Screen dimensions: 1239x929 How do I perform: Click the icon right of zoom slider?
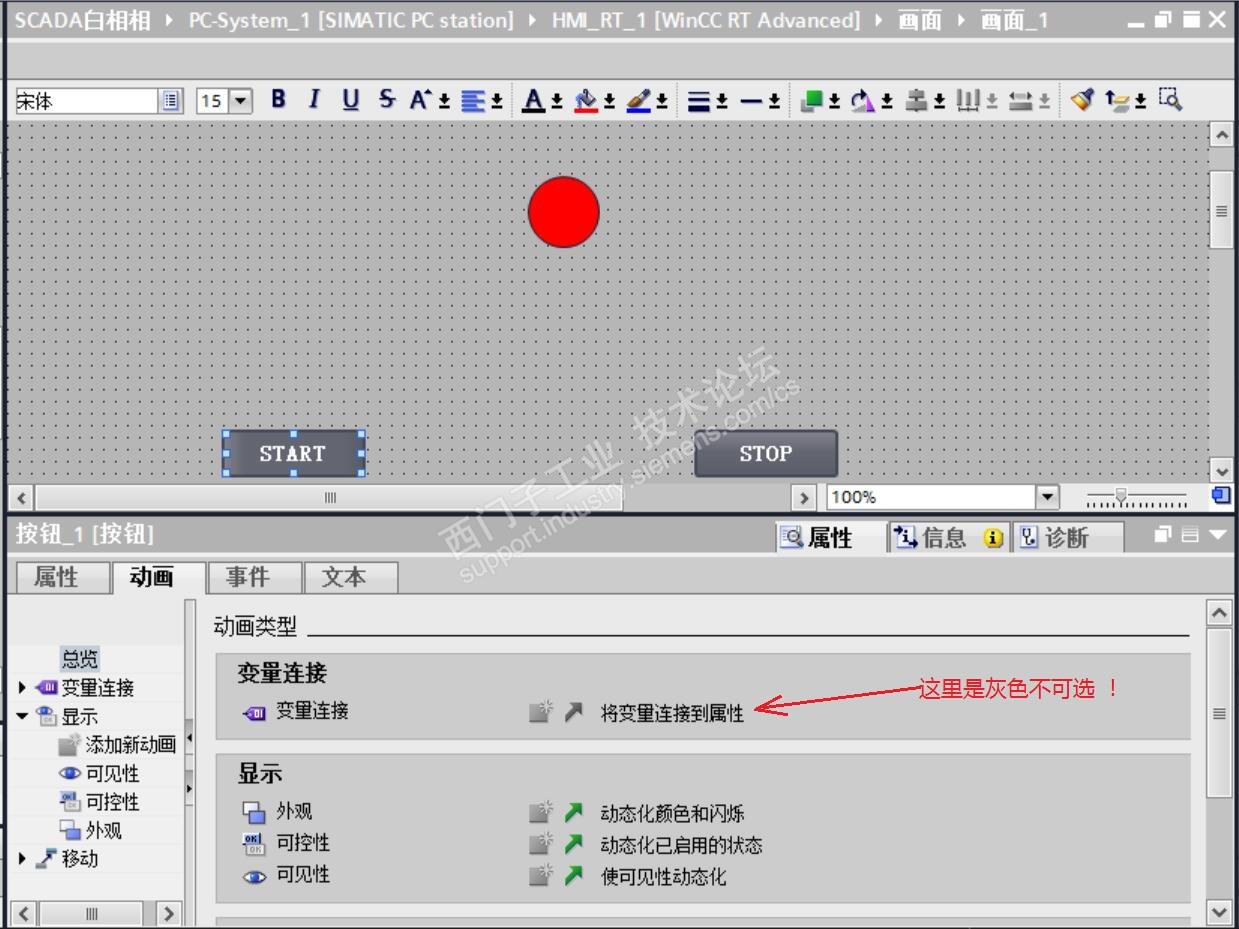tap(1221, 495)
